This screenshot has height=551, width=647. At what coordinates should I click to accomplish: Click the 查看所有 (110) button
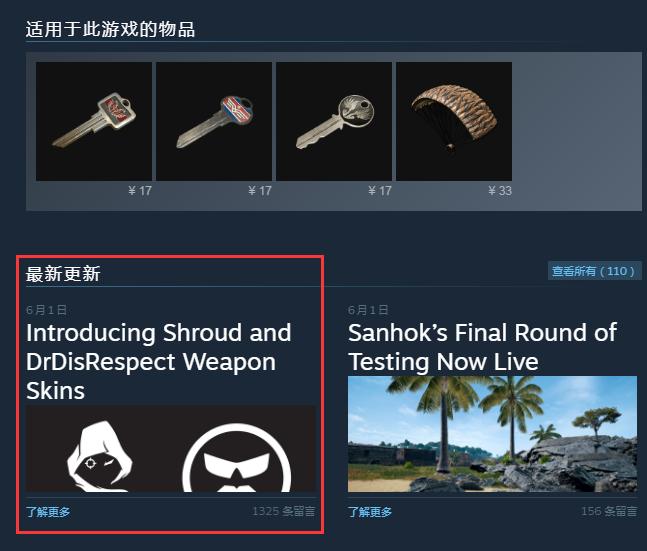595,271
